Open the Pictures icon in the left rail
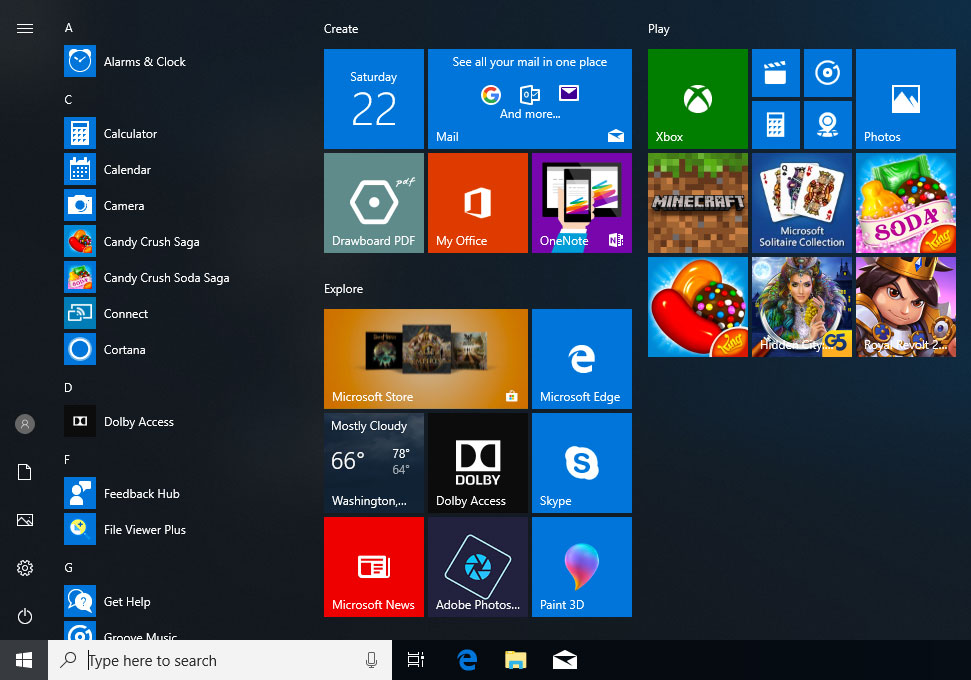 tap(25, 520)
